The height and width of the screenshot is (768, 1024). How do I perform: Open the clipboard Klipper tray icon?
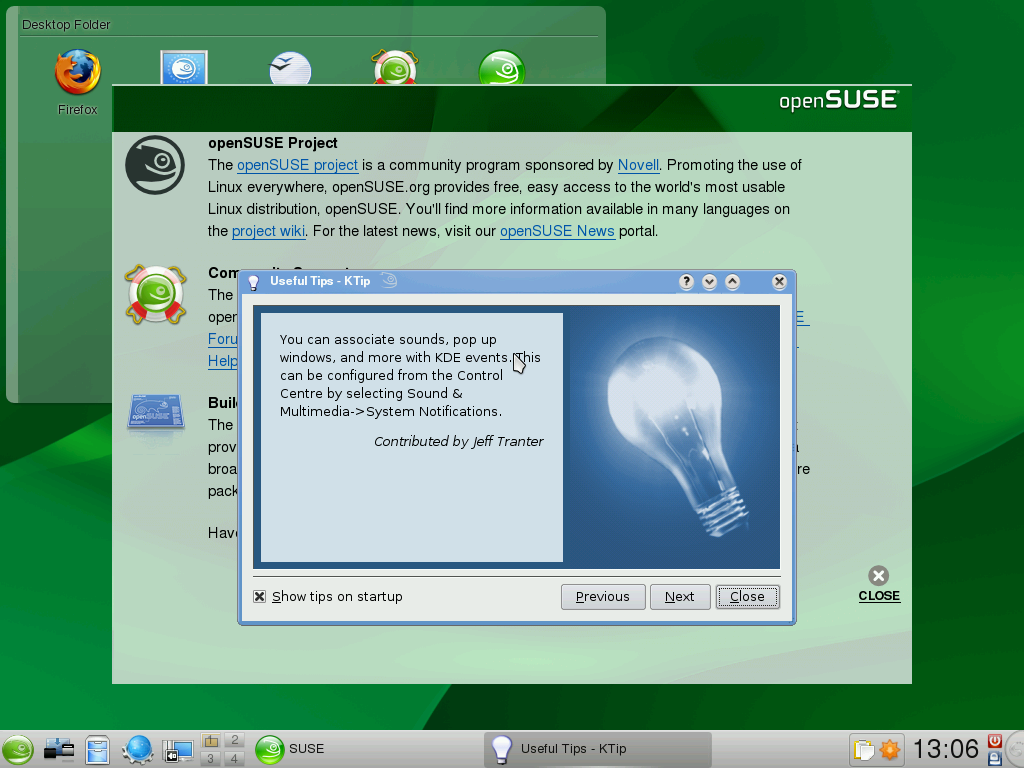[863, 750]
